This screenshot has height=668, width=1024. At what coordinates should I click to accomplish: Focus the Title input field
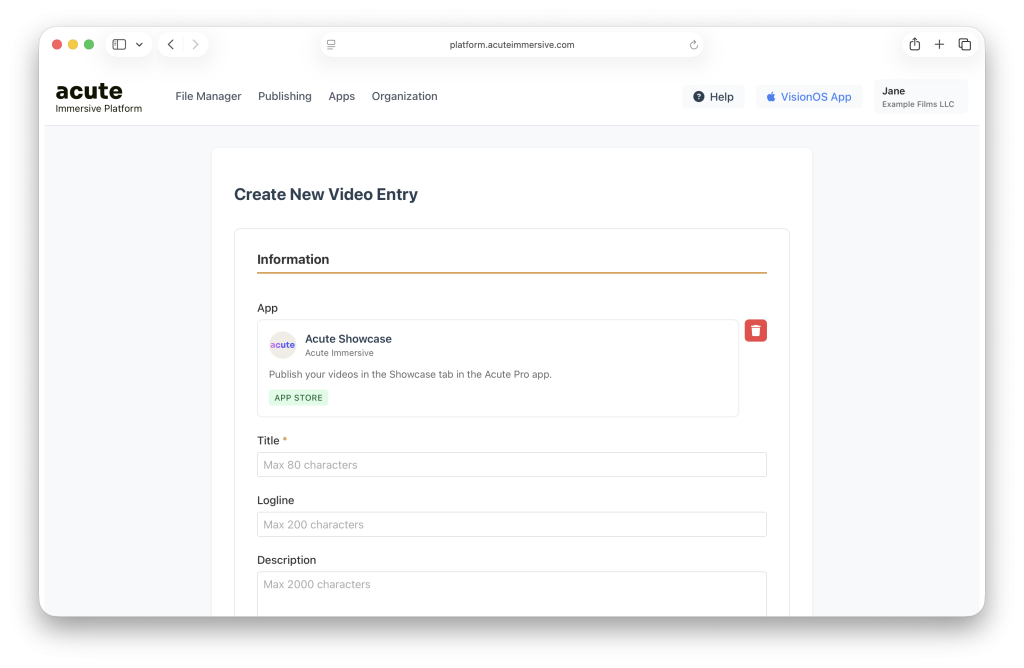click(511, 465)
